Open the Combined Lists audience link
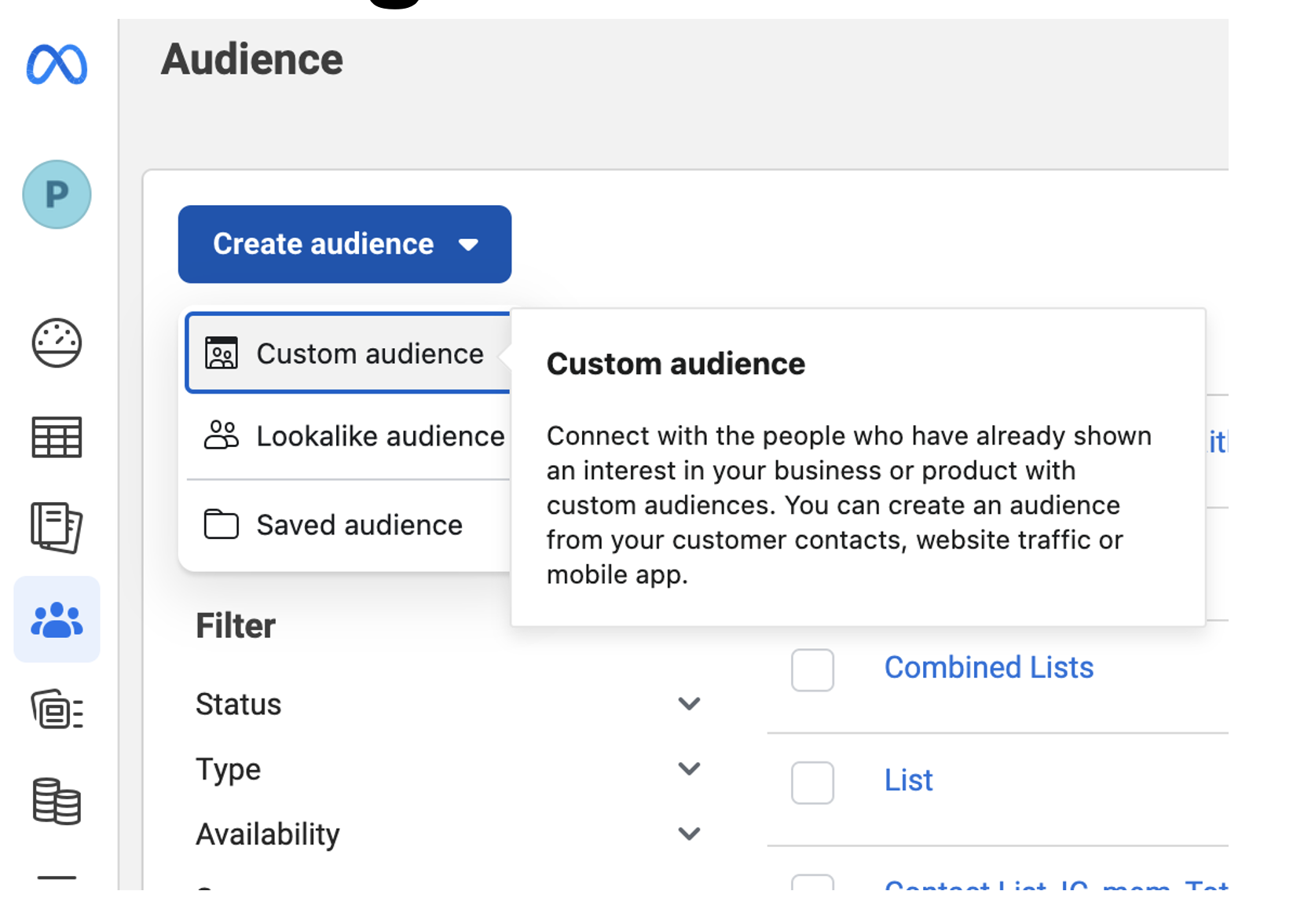Viewport: 1304px width, 924px height. (988, 668)
